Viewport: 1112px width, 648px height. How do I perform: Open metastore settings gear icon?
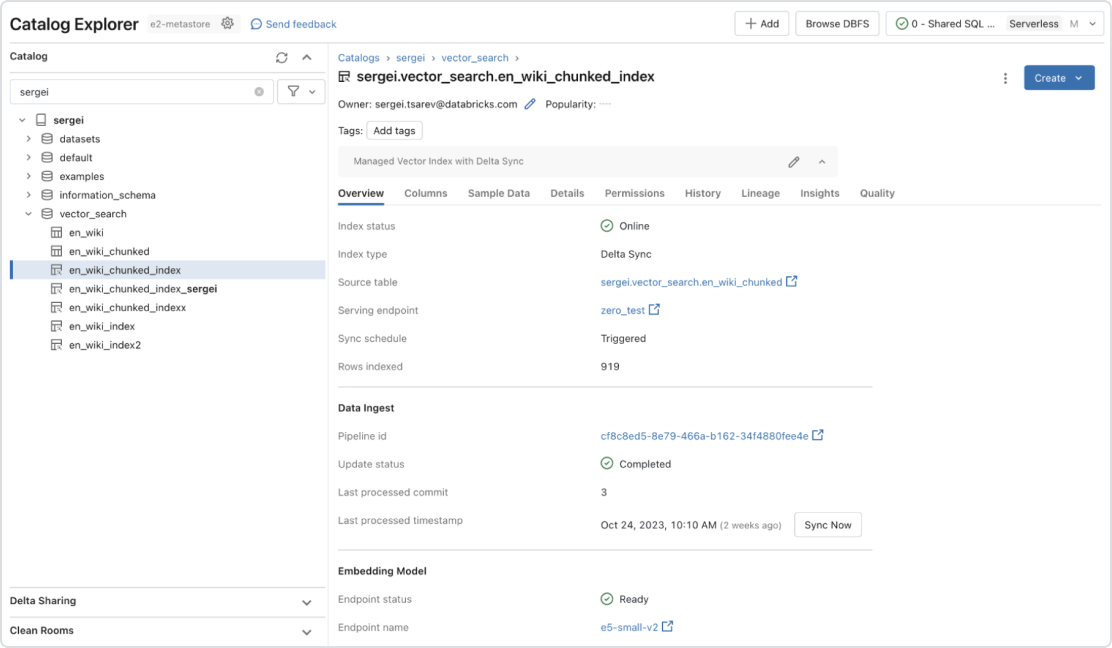pos(227,23)
